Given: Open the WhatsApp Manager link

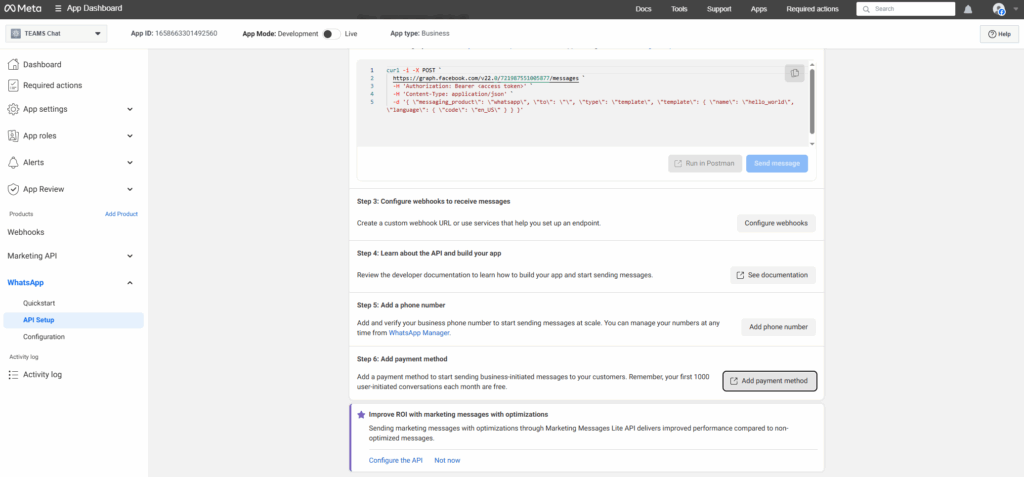Looking at the screenshot, I should pyautogui.click(x=419, y=333).
